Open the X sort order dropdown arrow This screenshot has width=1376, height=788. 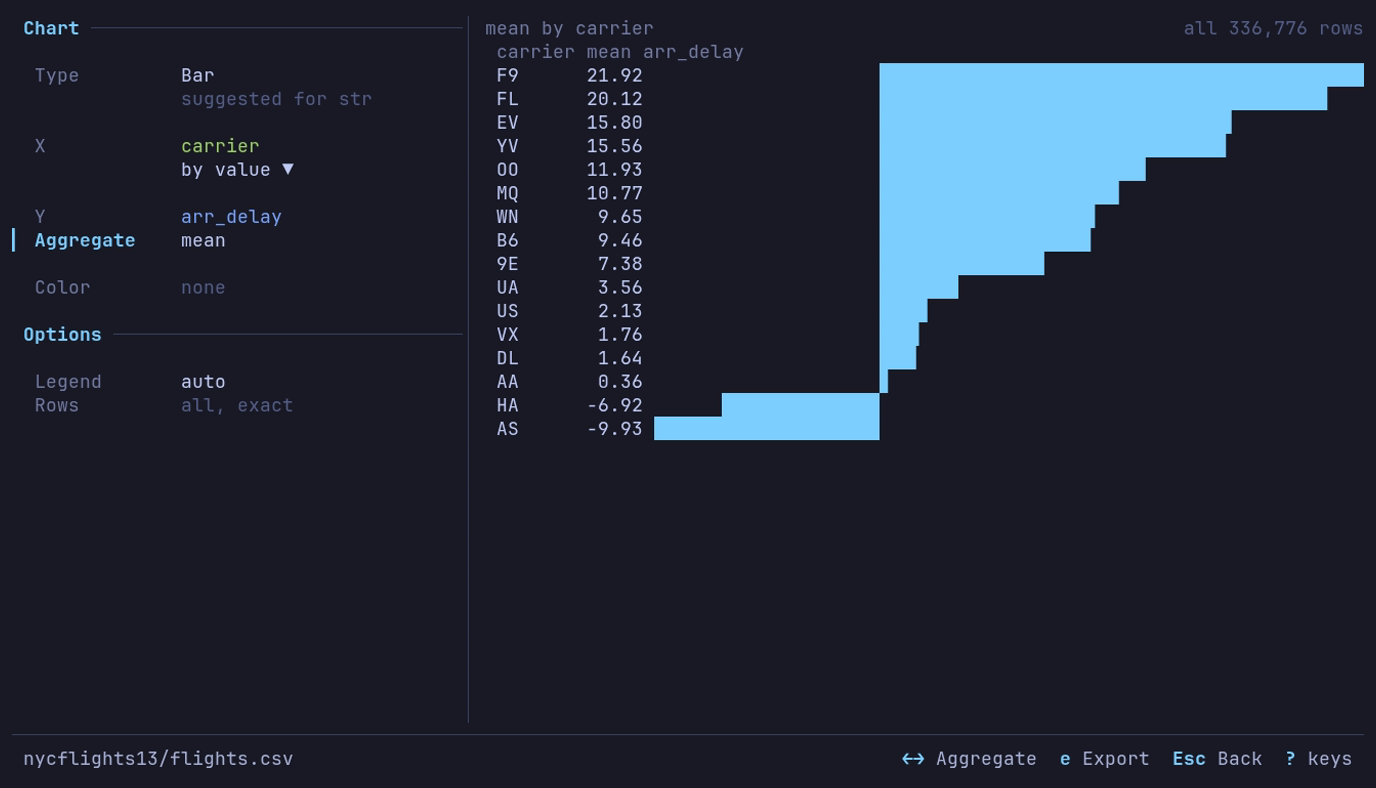[288, 169]
